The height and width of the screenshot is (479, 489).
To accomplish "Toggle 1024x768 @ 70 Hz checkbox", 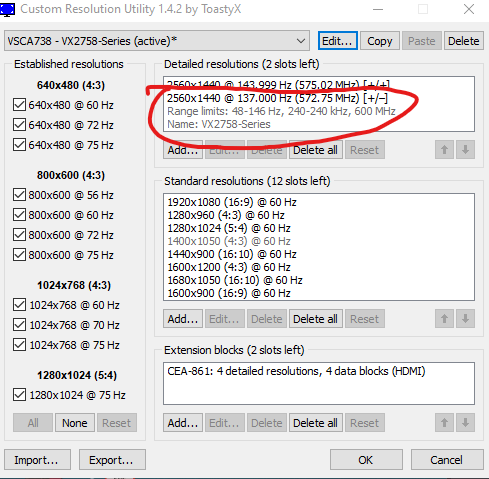I will [x=19, y=325].
